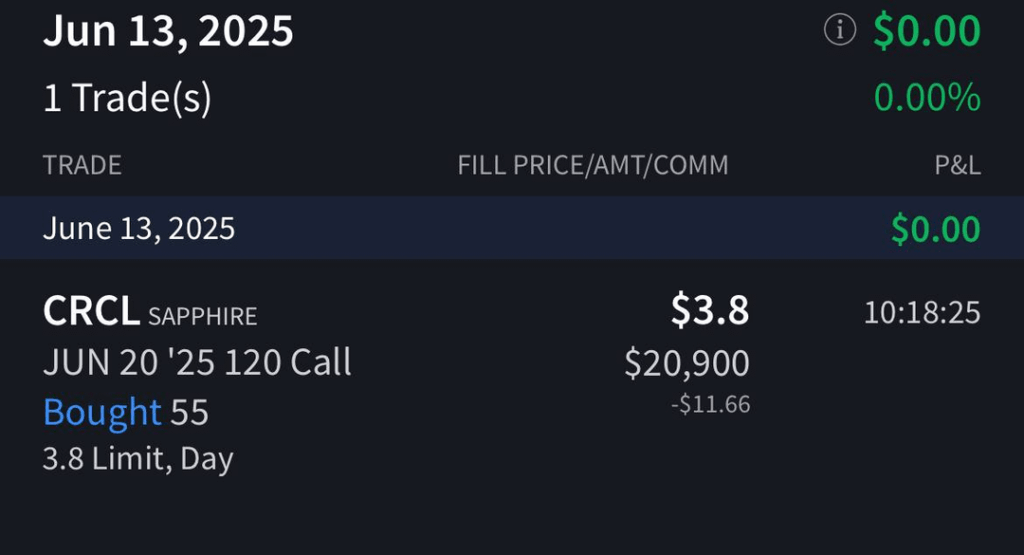Viewport: 1024px width, 555px height.
Task: Click the $3.8 fill price
Action: (710, 310)
